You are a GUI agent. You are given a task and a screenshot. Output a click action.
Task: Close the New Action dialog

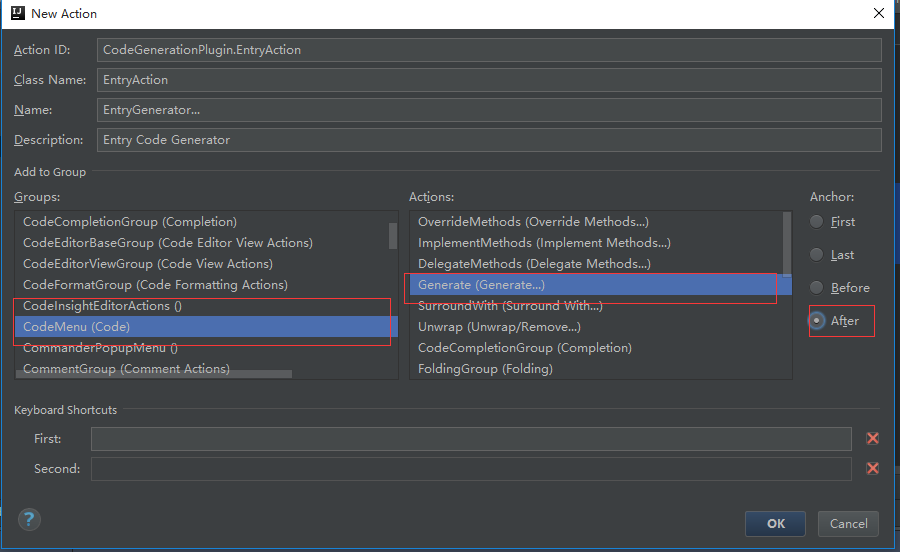(879, 13)
